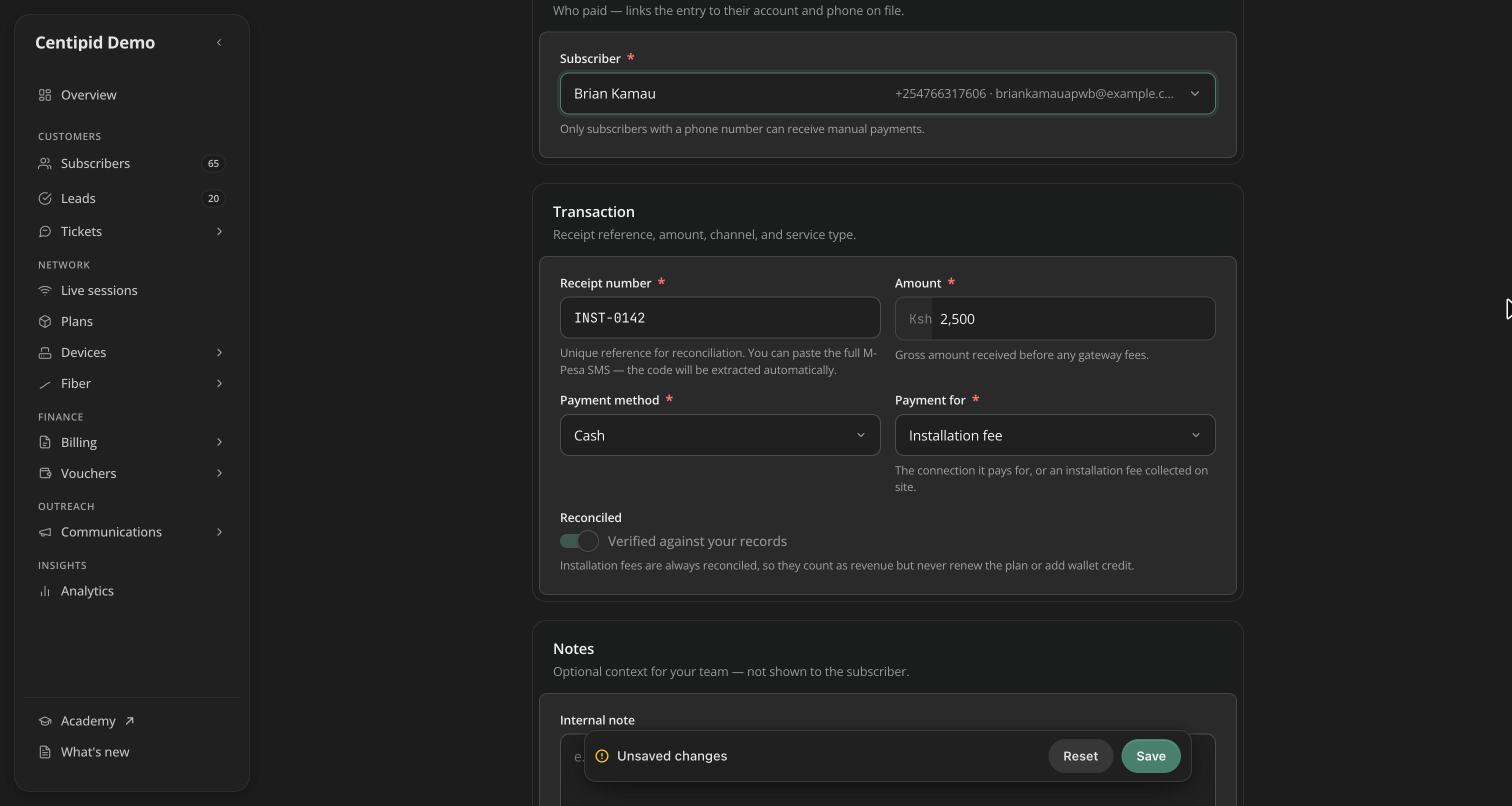Open the Academy external link
The image size is (1512, 806).
click(132, 721)
